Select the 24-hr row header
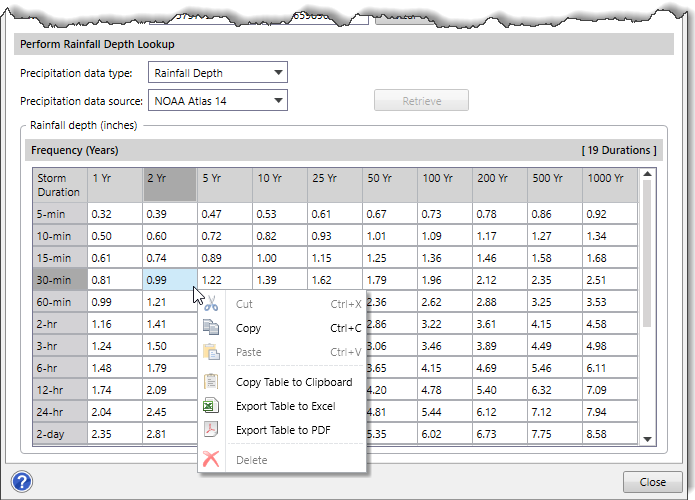 tap(60, 412)
